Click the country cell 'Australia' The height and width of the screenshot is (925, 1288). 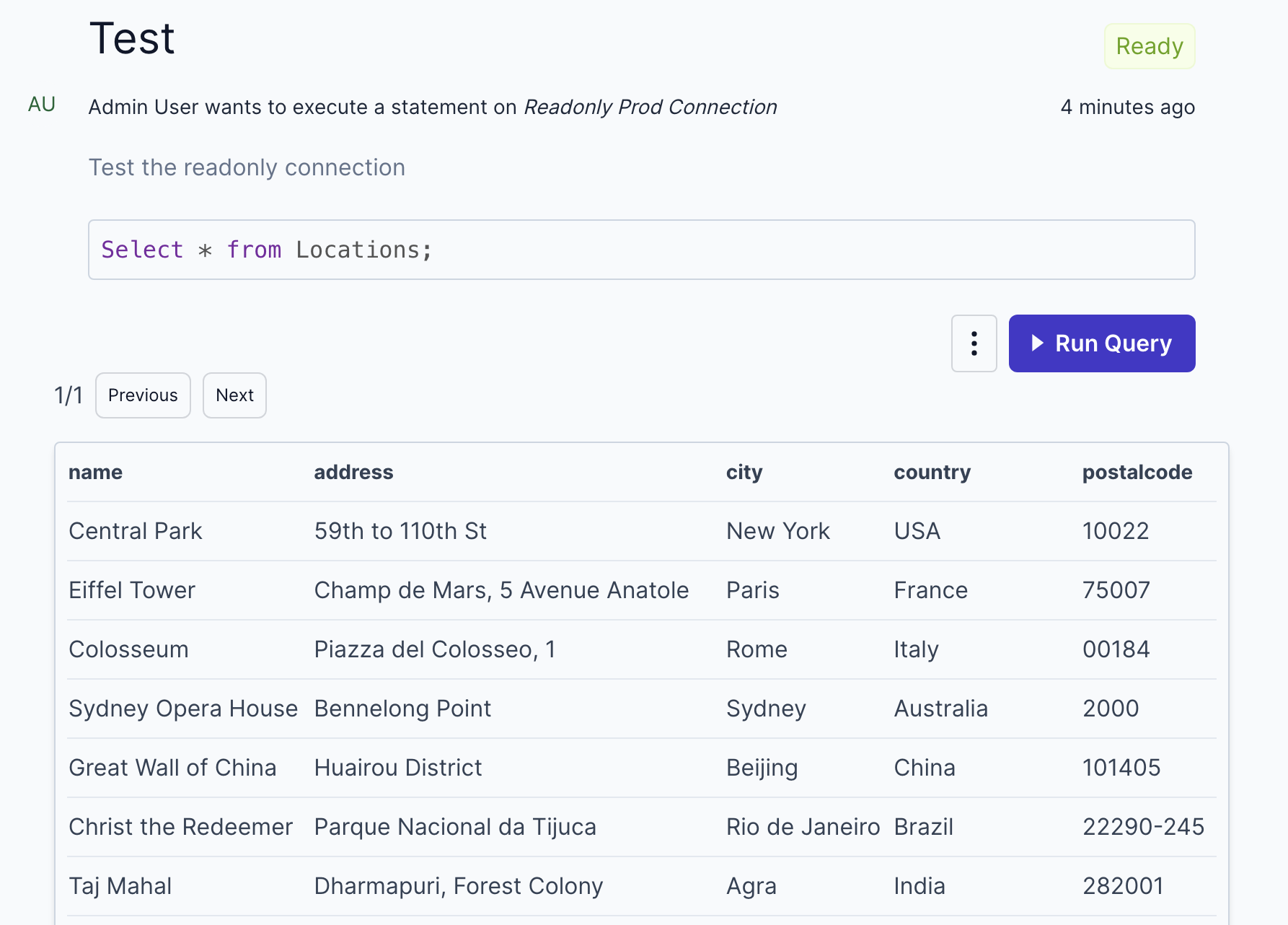941,709
